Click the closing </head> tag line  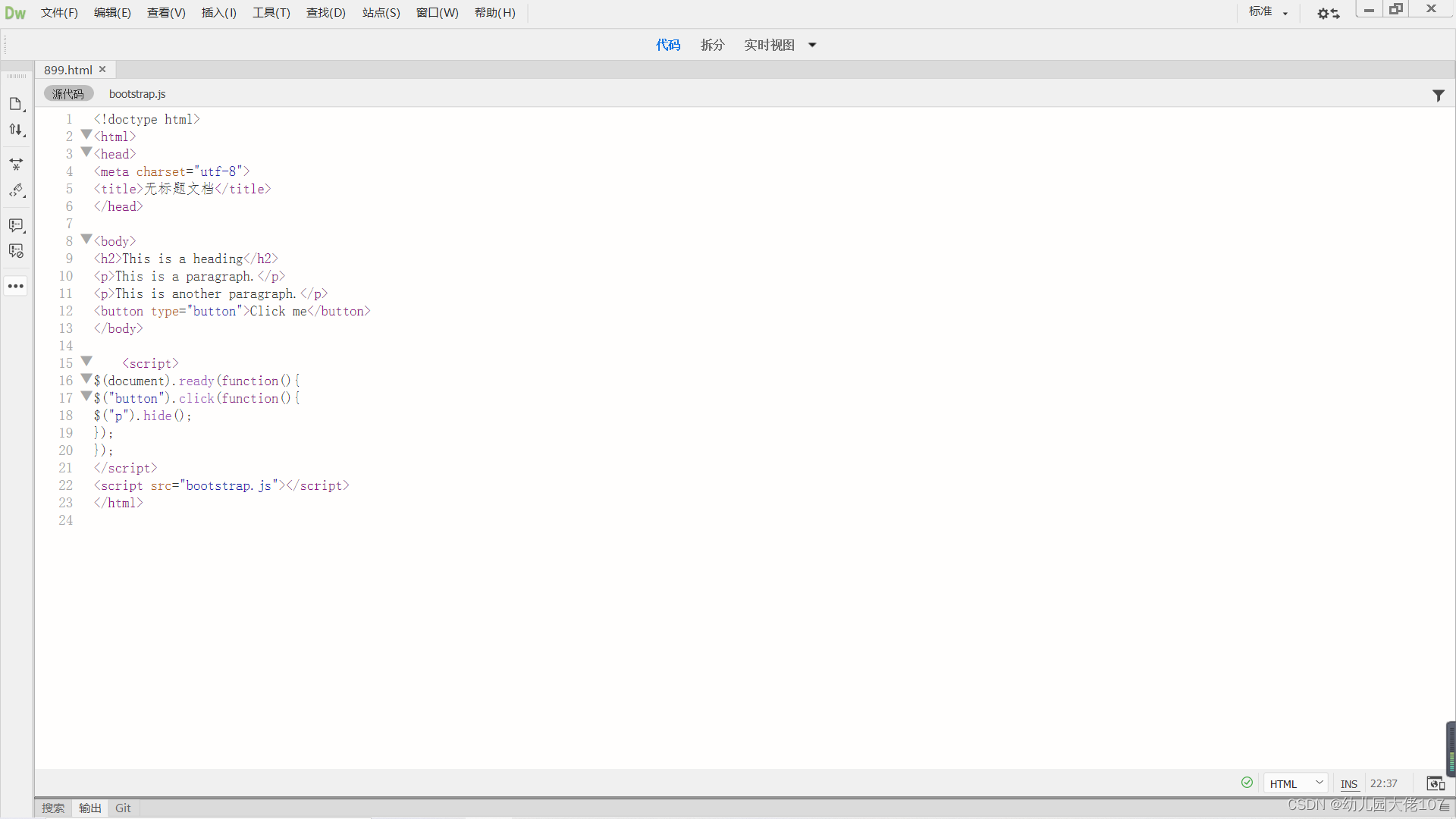pos(118,206)
